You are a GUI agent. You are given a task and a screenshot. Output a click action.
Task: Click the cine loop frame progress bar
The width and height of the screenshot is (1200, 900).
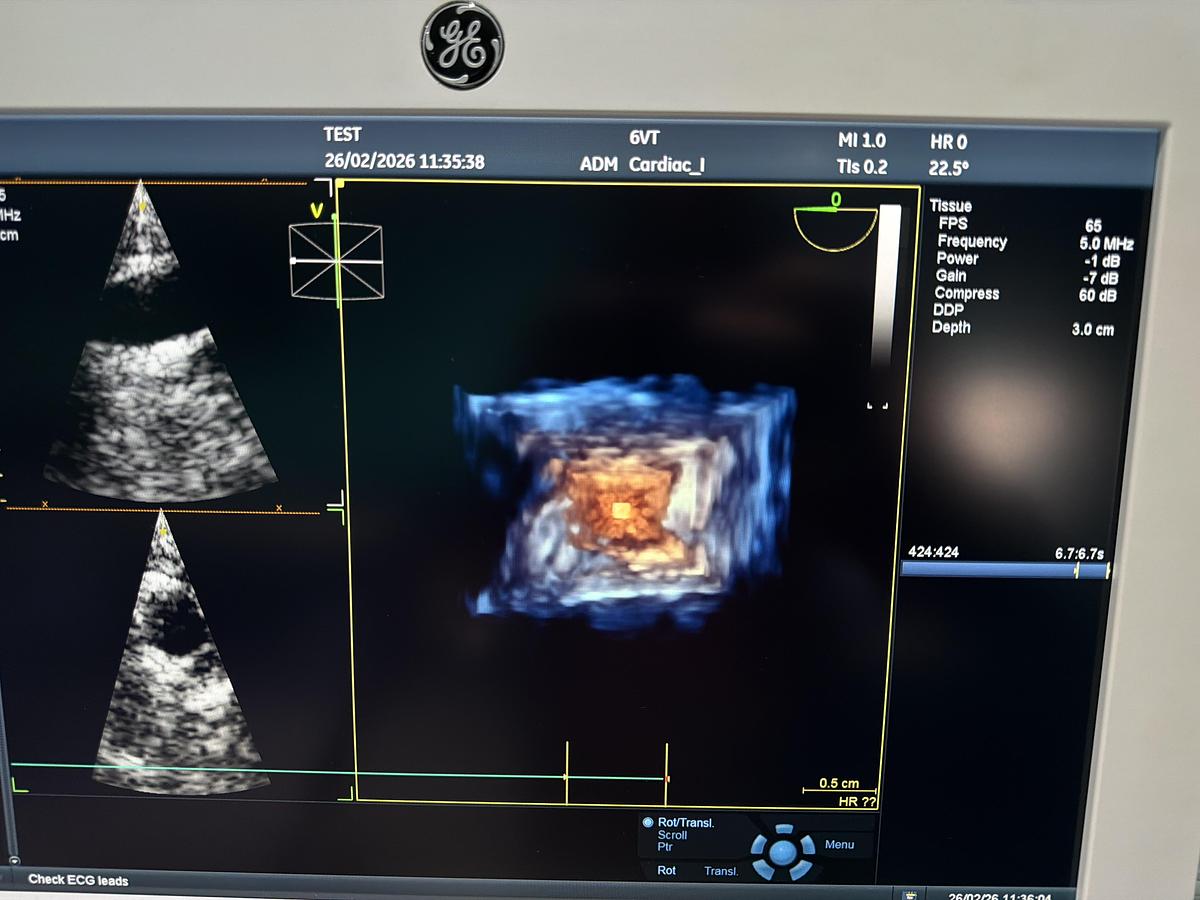(1004, 570)
